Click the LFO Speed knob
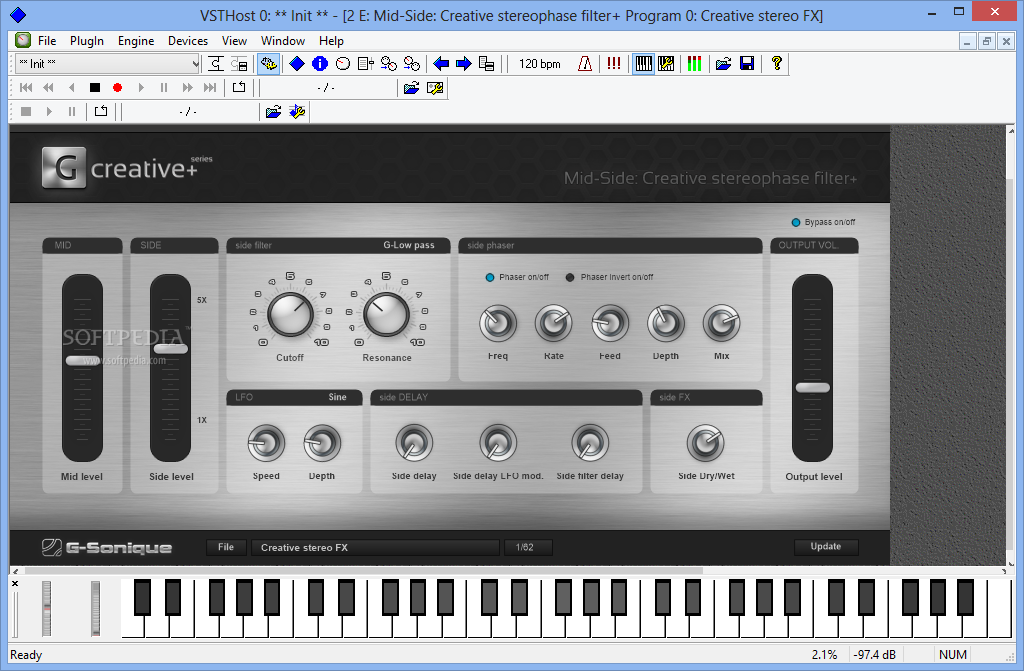 tap(266, 444)
